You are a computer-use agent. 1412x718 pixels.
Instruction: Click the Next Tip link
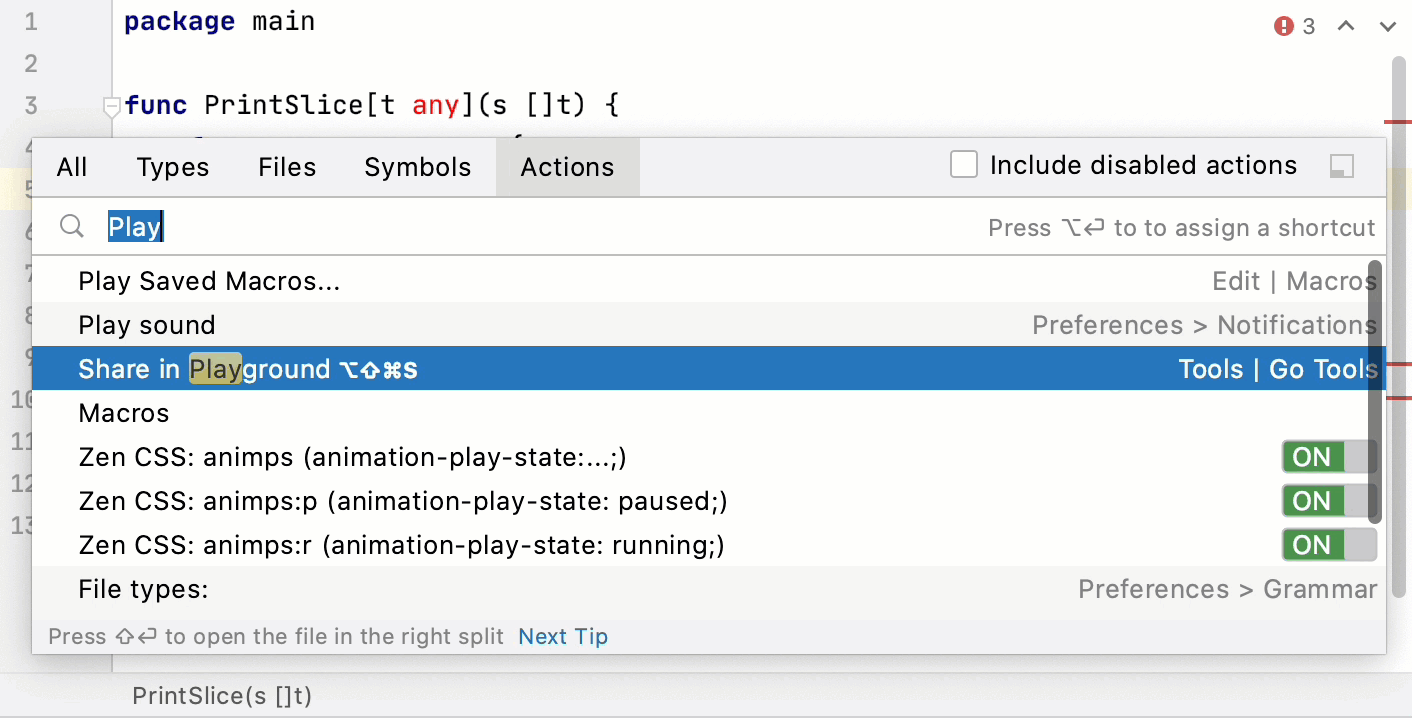coord(563,636)
